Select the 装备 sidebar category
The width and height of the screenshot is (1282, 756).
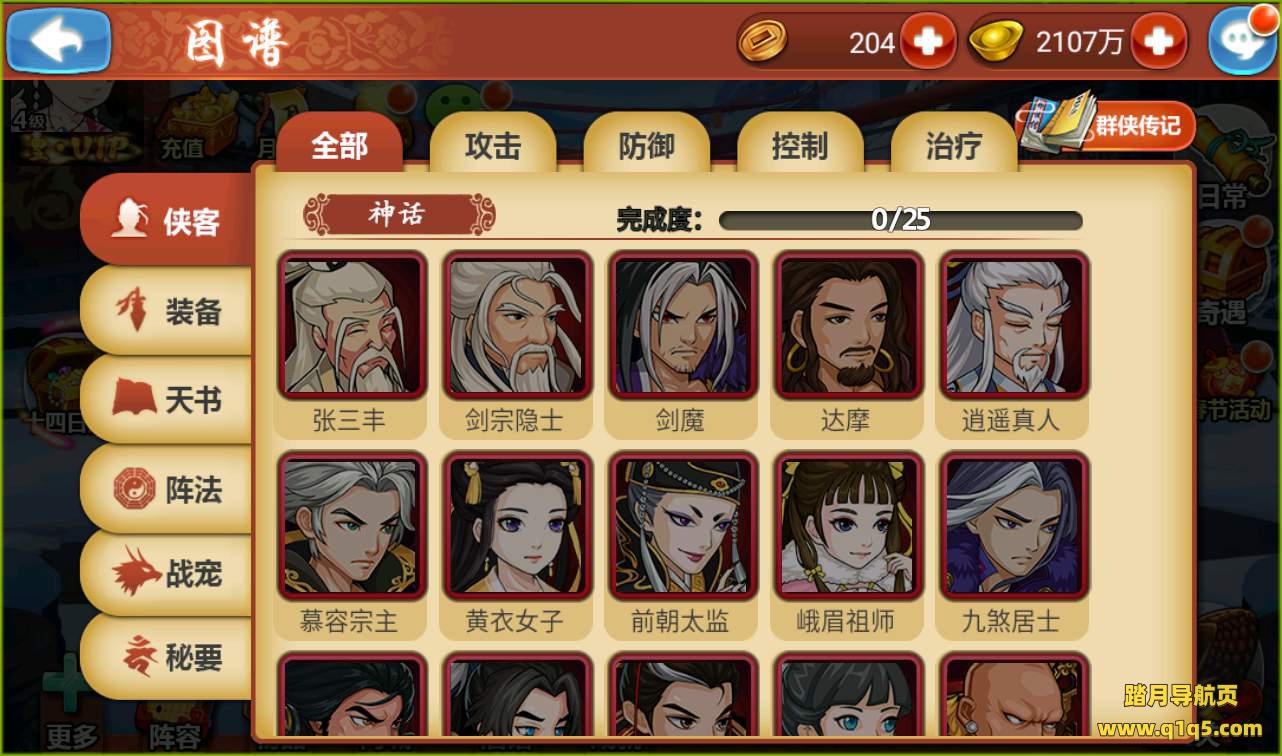pyautogui.click(x=167, y=311)
